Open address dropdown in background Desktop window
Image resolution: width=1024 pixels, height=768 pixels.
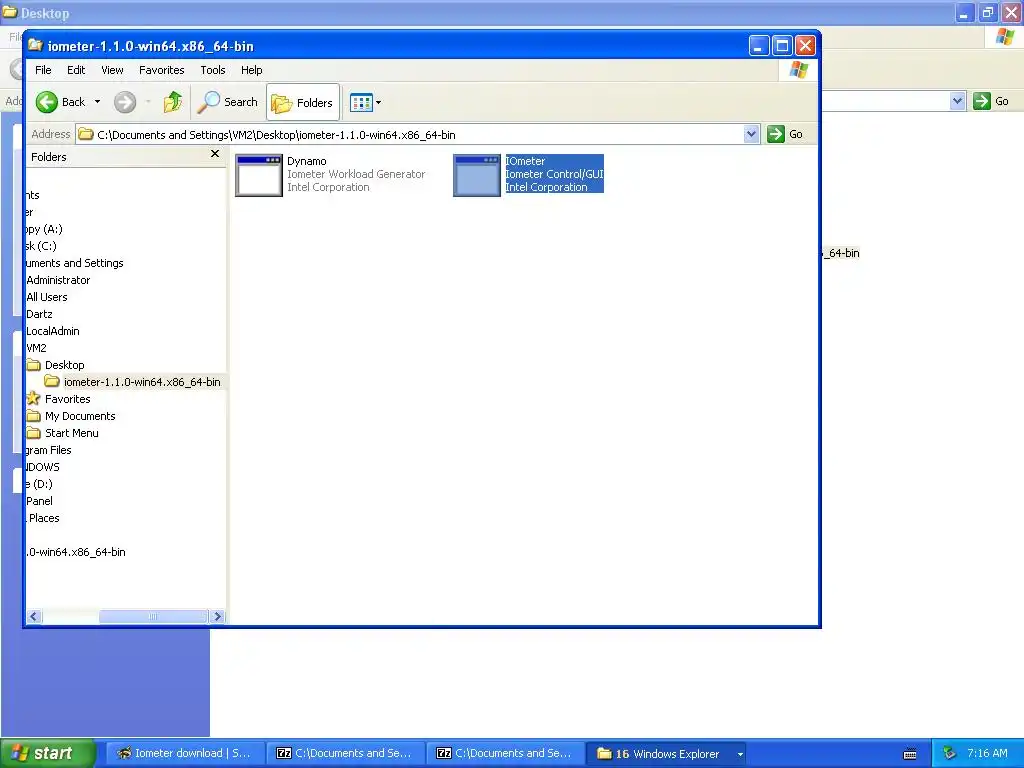957,101
